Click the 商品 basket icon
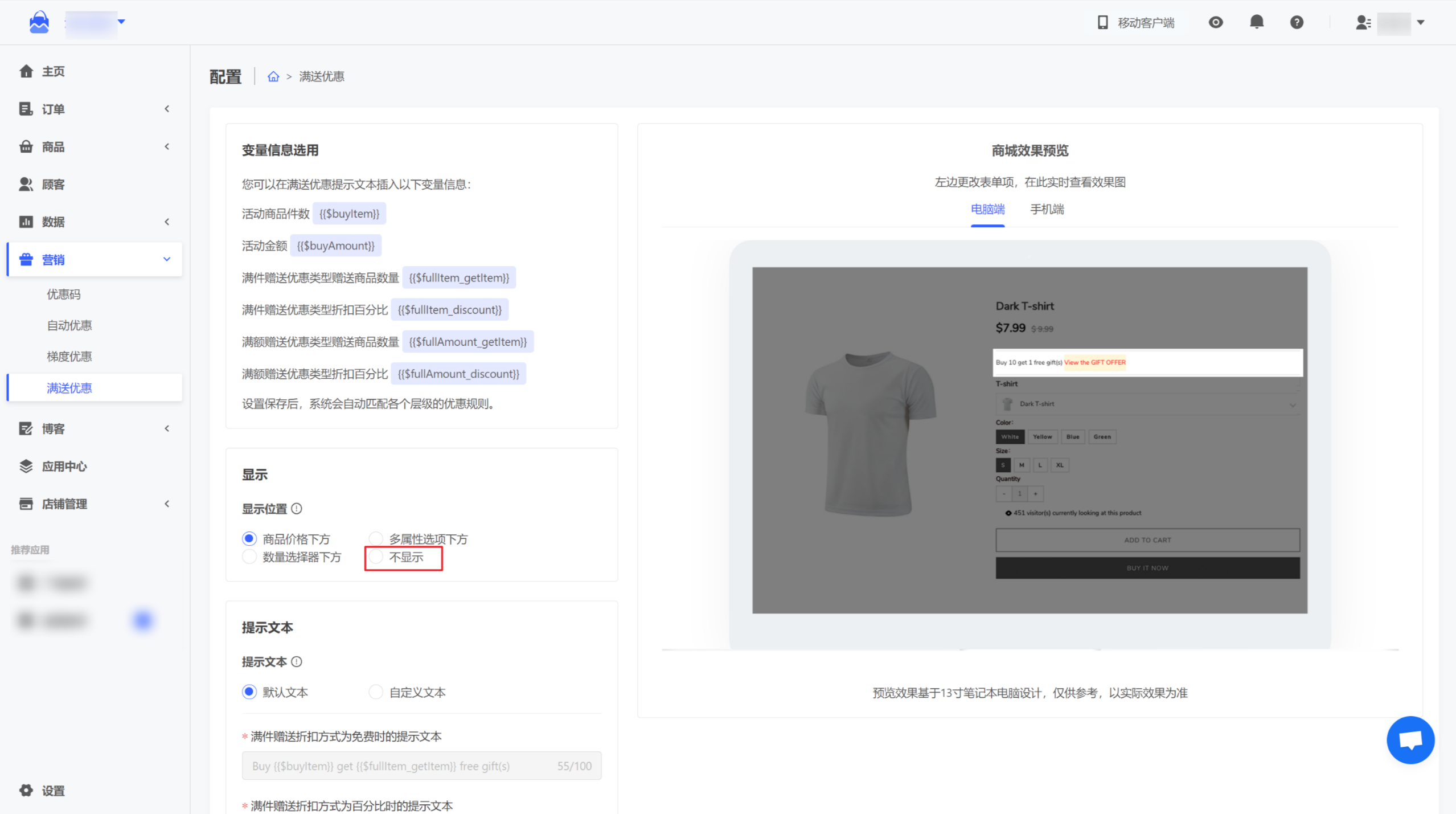The height and width of the screenshot is (814, 1456). tap(26, 146)
